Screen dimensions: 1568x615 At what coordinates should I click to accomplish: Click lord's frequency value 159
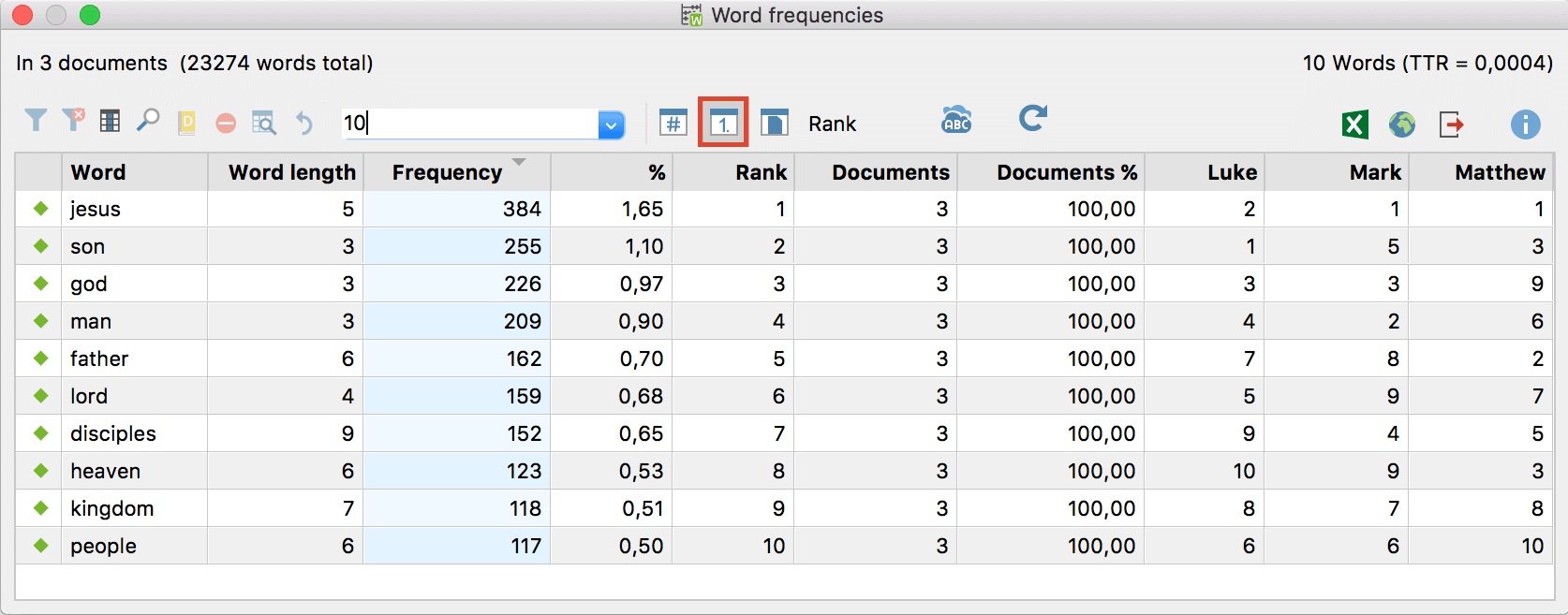(x=524, y=396)
